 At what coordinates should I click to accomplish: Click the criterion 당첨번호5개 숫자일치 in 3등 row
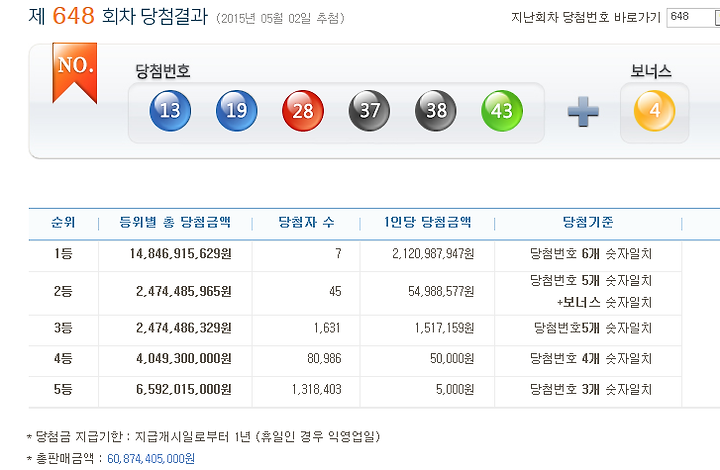(x=593, y=328)
